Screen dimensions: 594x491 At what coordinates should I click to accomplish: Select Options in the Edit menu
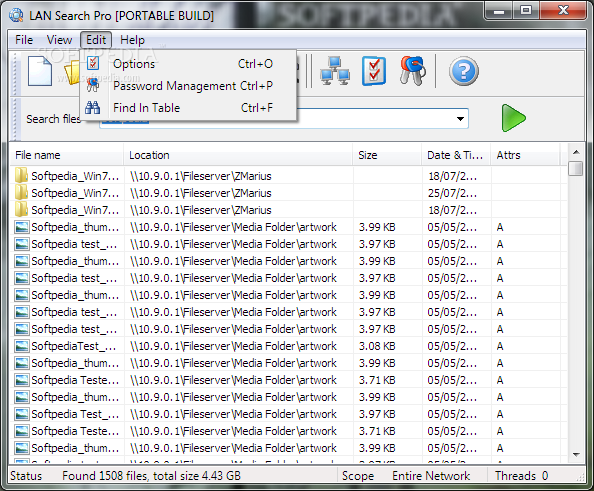[188, 64]
